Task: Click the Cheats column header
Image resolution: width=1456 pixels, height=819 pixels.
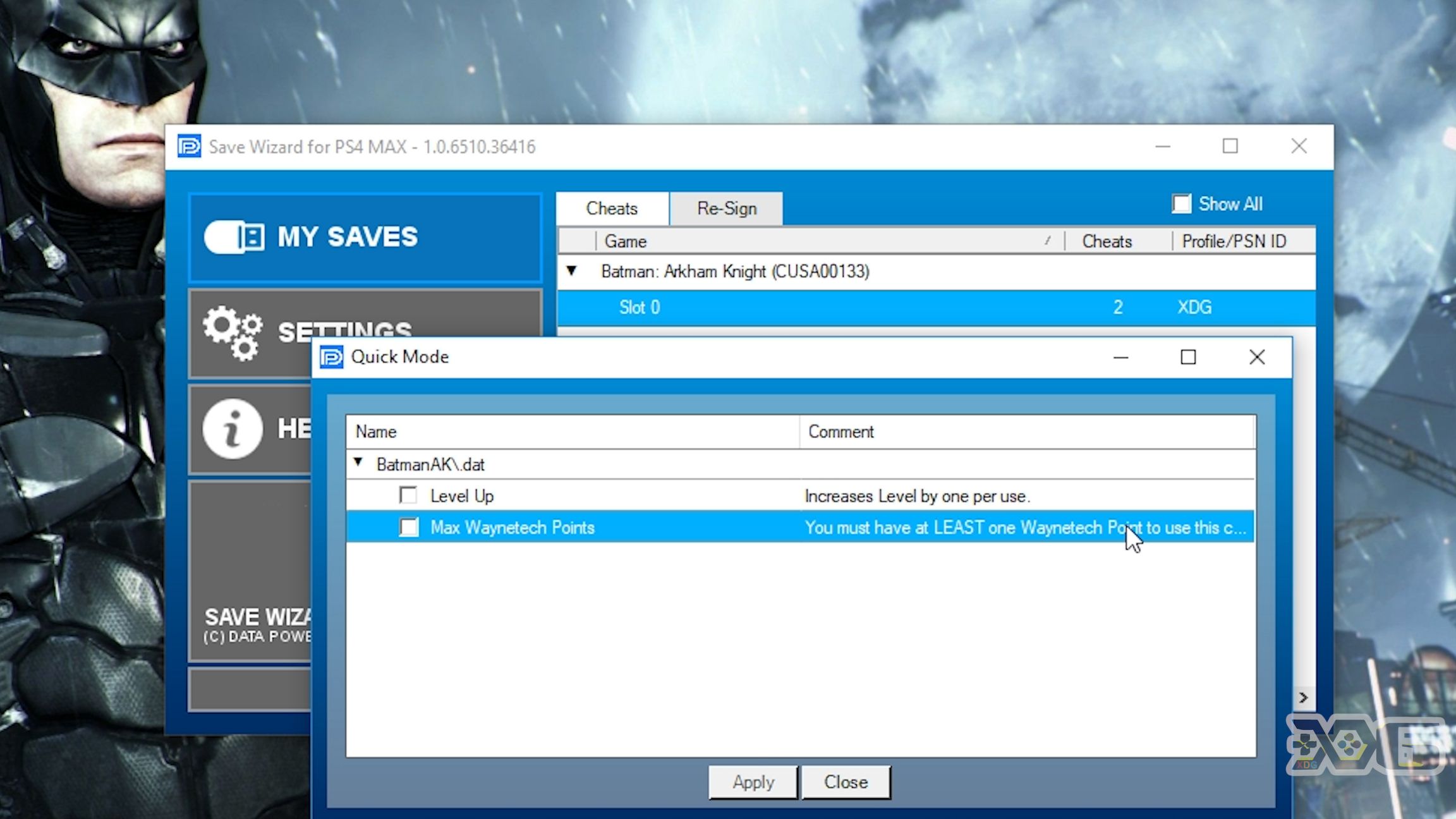Action: pyautogui.click(x=1118, y=241)
